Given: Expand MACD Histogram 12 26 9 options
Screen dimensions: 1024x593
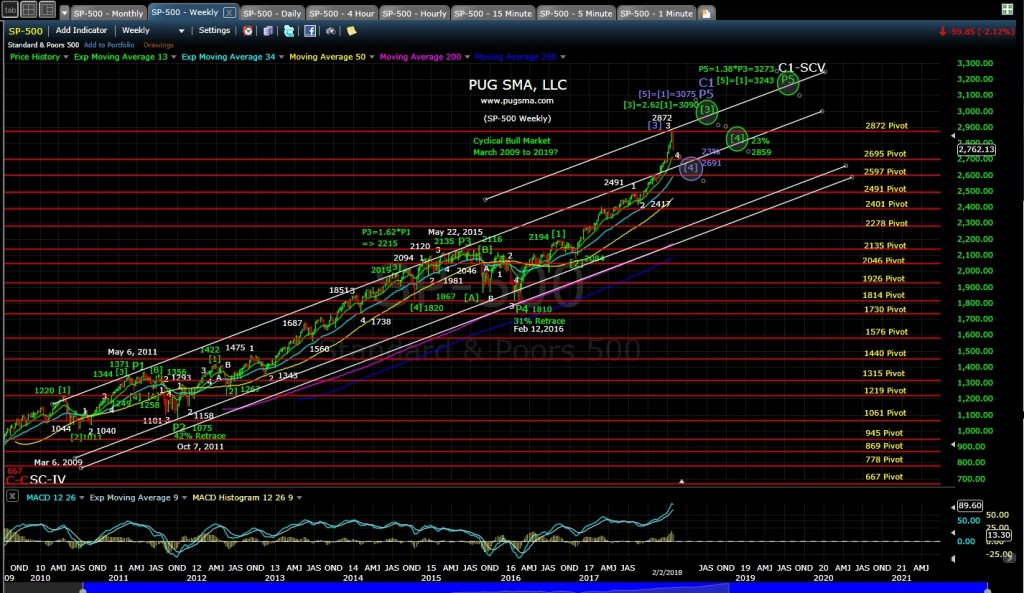Looking at the screenshot, I should pyautogui.click(x=300, y=498).
